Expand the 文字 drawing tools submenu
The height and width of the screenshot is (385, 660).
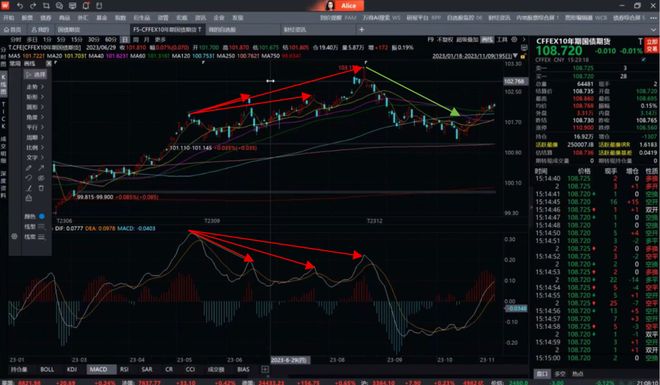click(35, 157)
